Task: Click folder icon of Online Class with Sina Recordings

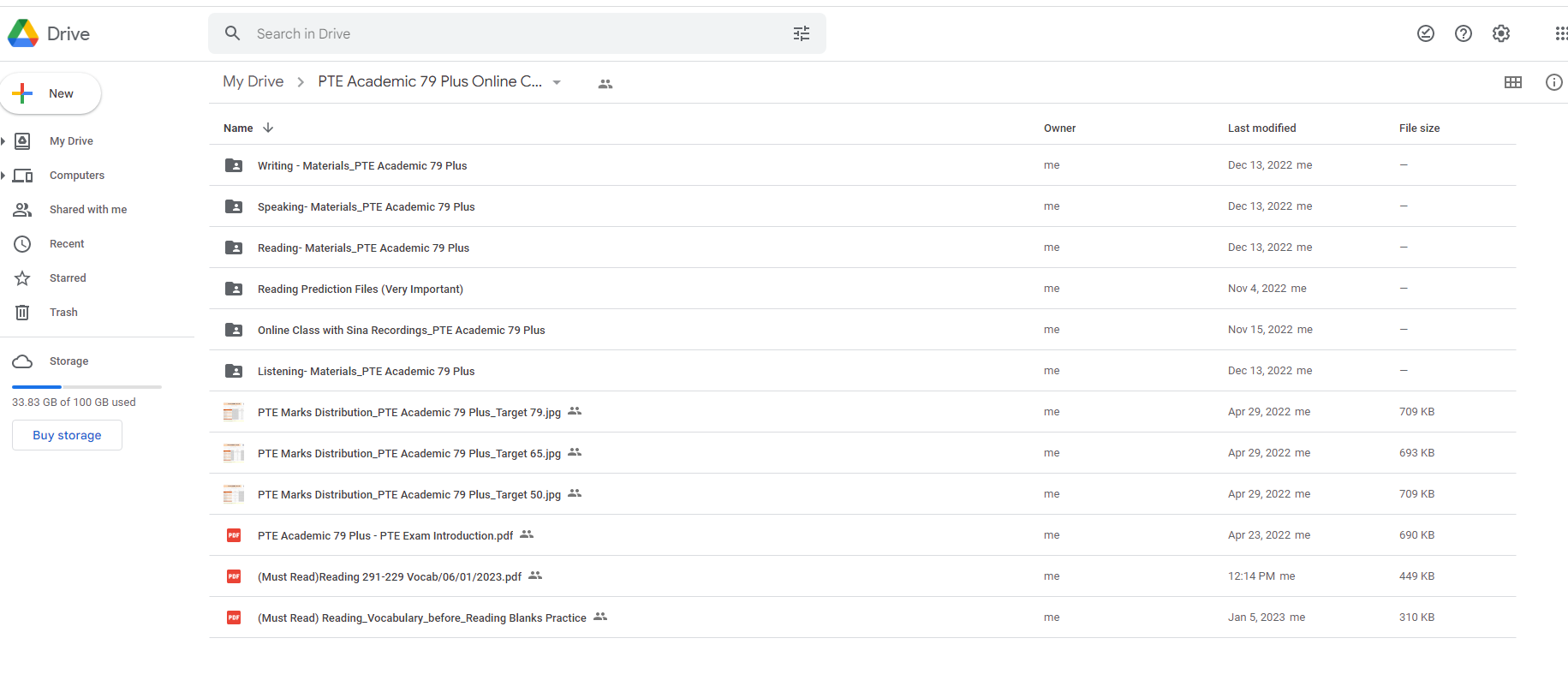Action: coord(234,330)
